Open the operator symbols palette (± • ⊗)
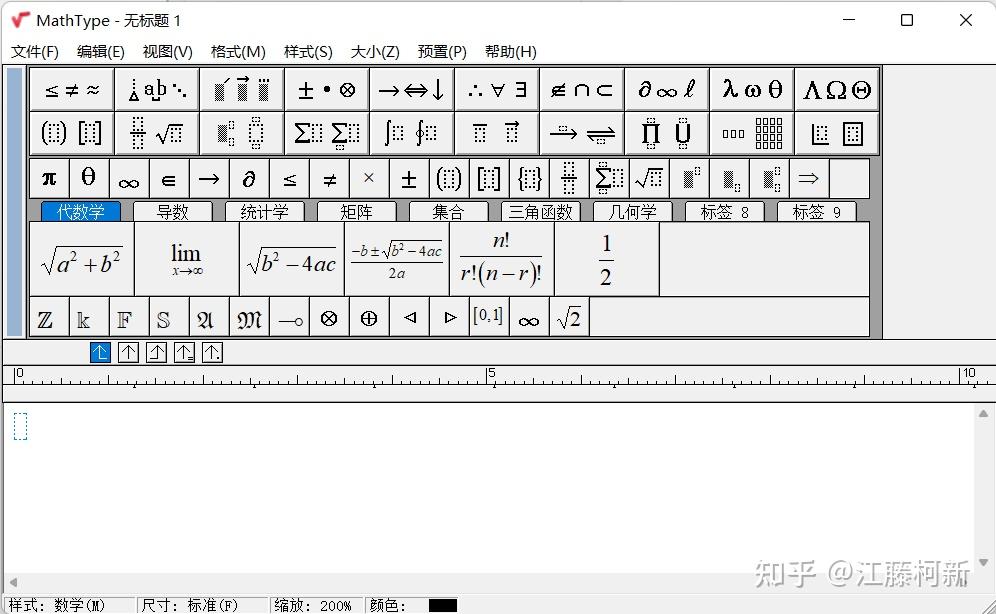996x614 pixels. point(327,90)
